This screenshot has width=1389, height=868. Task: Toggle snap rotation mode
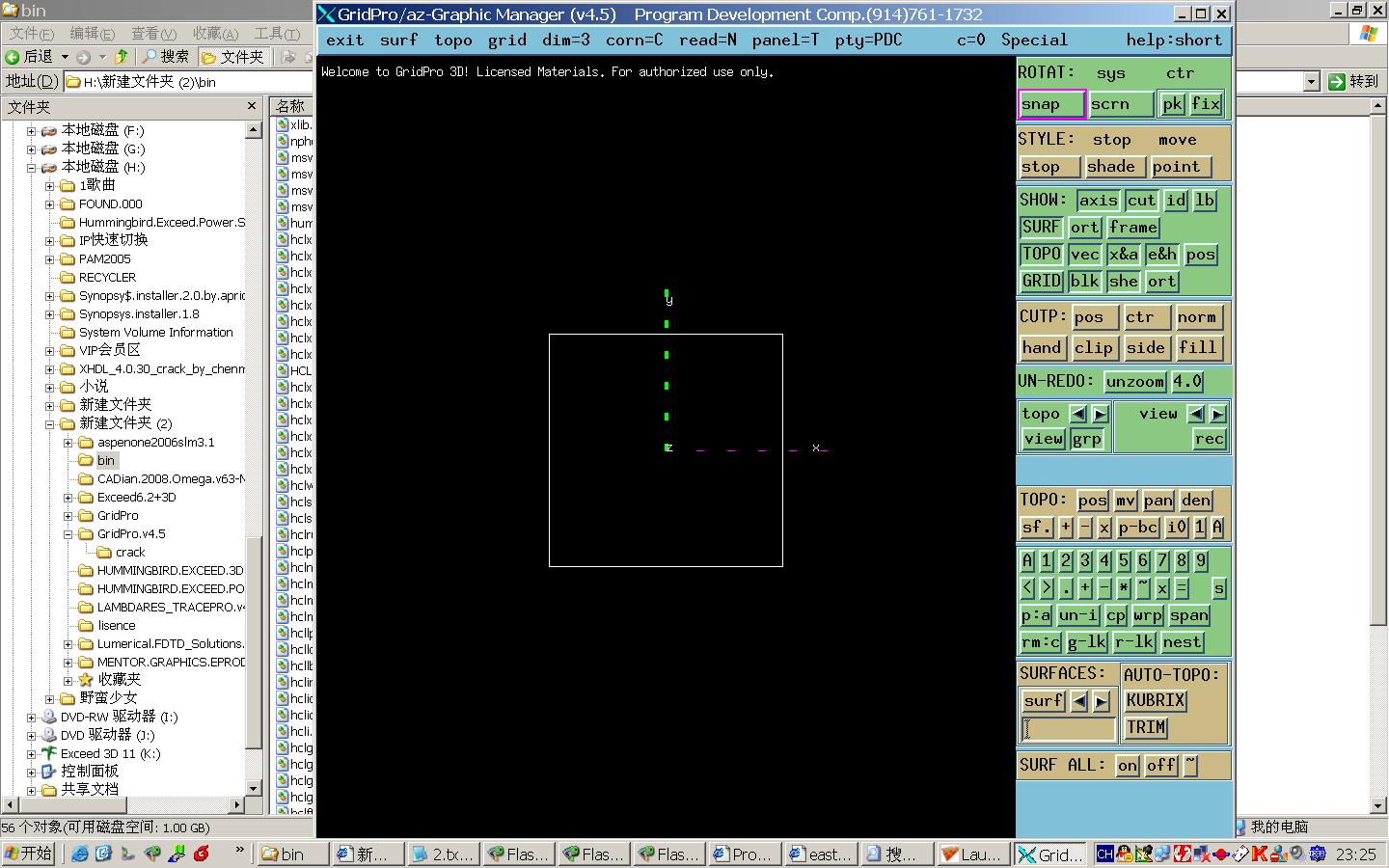click(x=1050, y=103)
